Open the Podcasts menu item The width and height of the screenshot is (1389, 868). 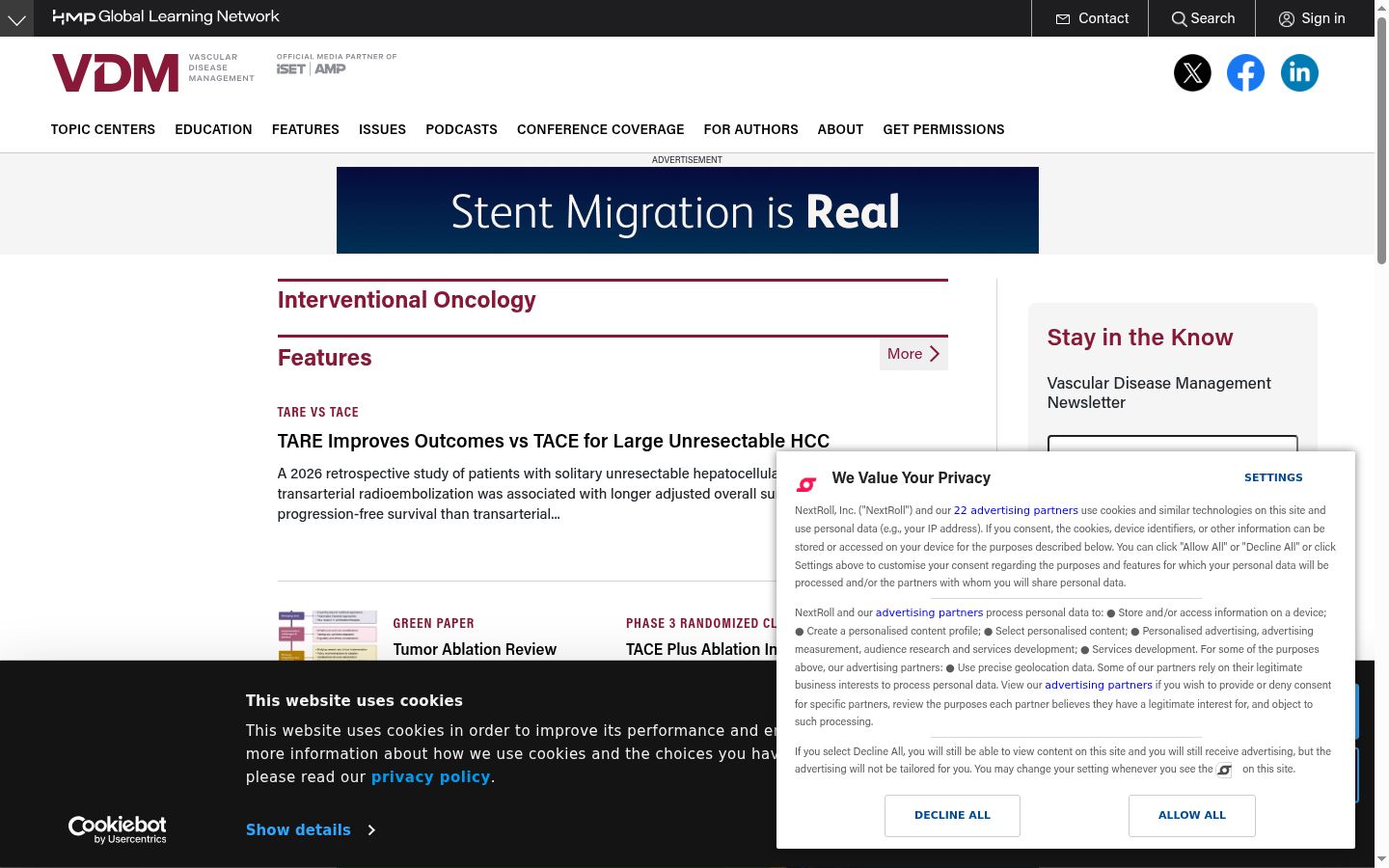coord(461,129)
